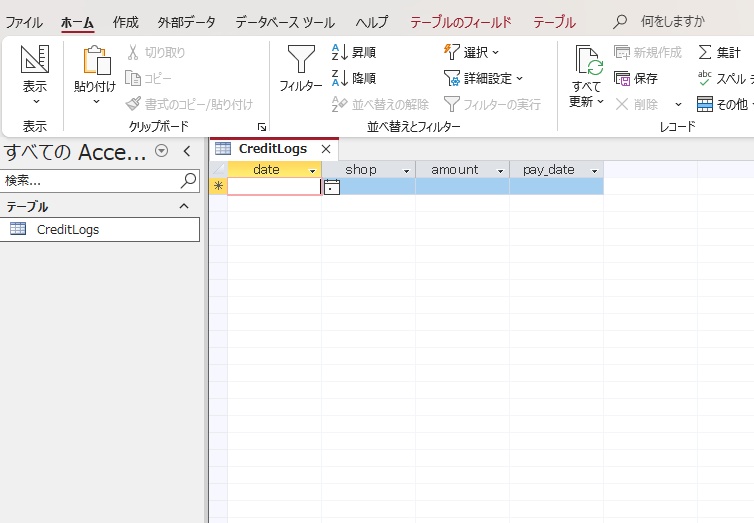
Task: Click the new record row selector asterisk
Action: tap(218, 186)
